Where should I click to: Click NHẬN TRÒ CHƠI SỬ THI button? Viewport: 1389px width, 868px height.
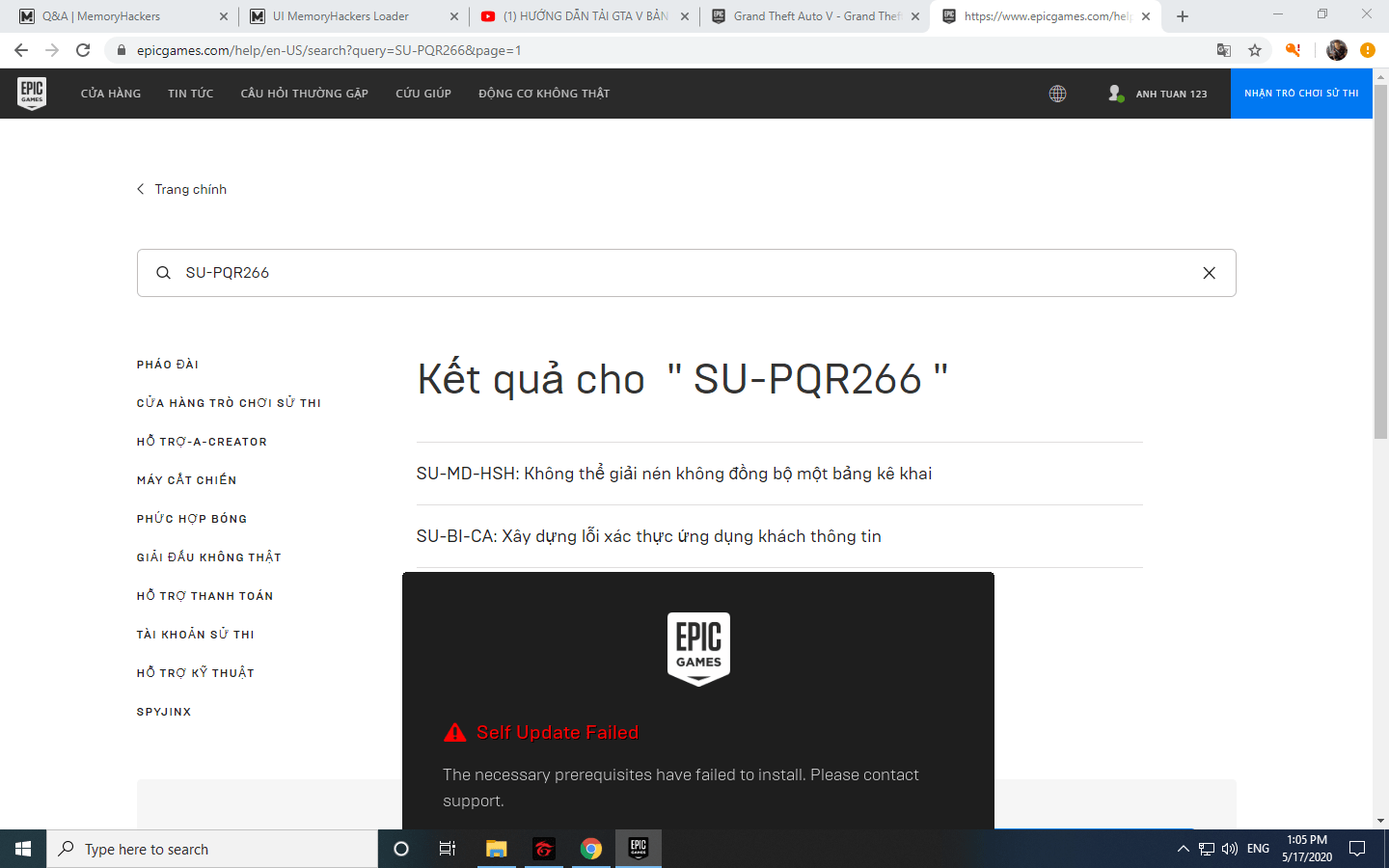pyautogui.click(x=1301, y=94)
